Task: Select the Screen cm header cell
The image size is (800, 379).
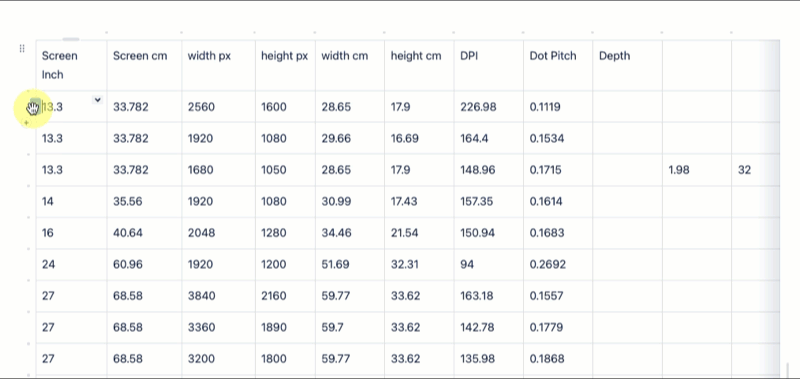Action: coord(144,65)
